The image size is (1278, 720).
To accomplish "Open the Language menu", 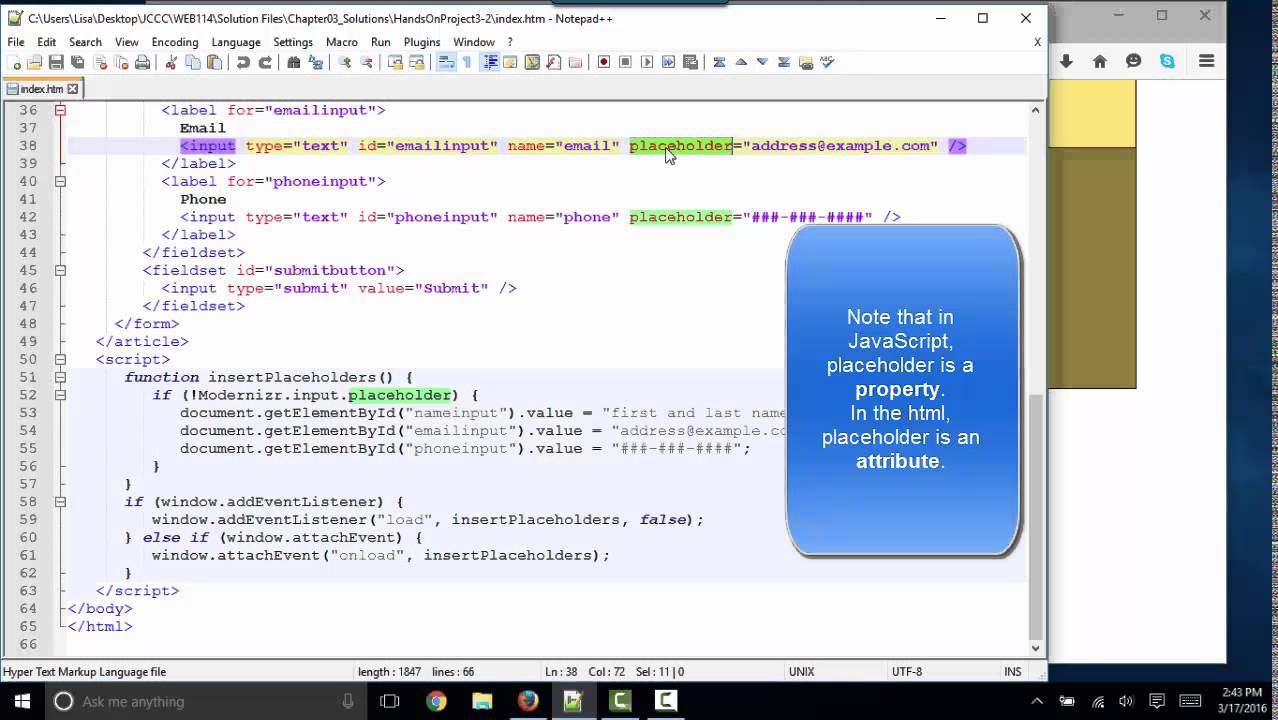I will (x=236, y=42).
